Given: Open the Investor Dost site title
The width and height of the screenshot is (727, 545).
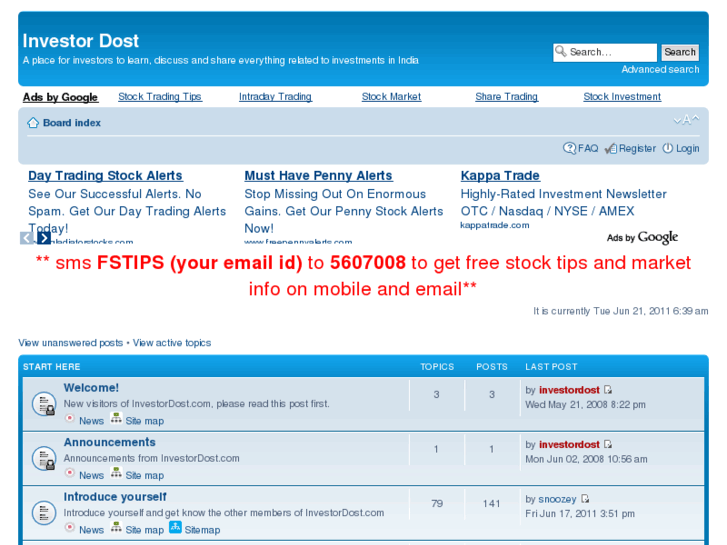Looking at the screenshot, I should [81, 41].
